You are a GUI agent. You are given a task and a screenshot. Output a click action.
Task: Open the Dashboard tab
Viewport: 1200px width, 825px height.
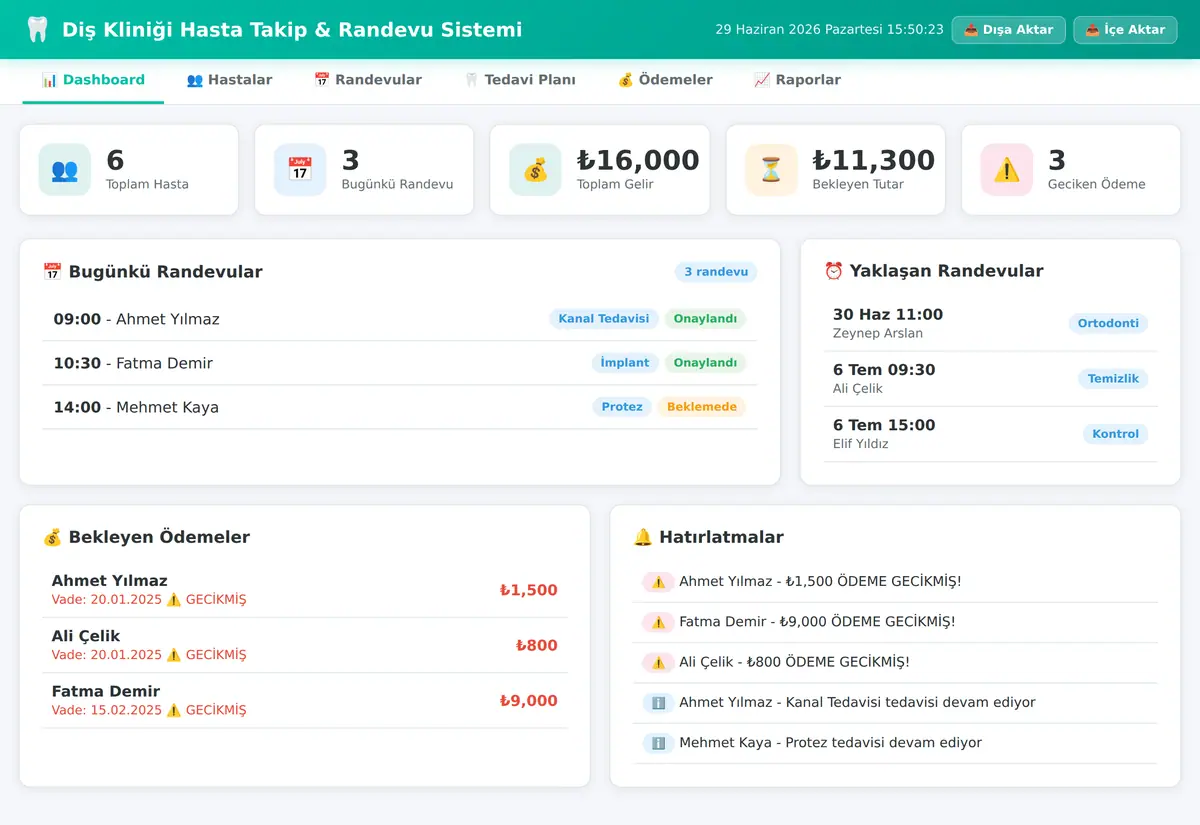tap(93, 80)
